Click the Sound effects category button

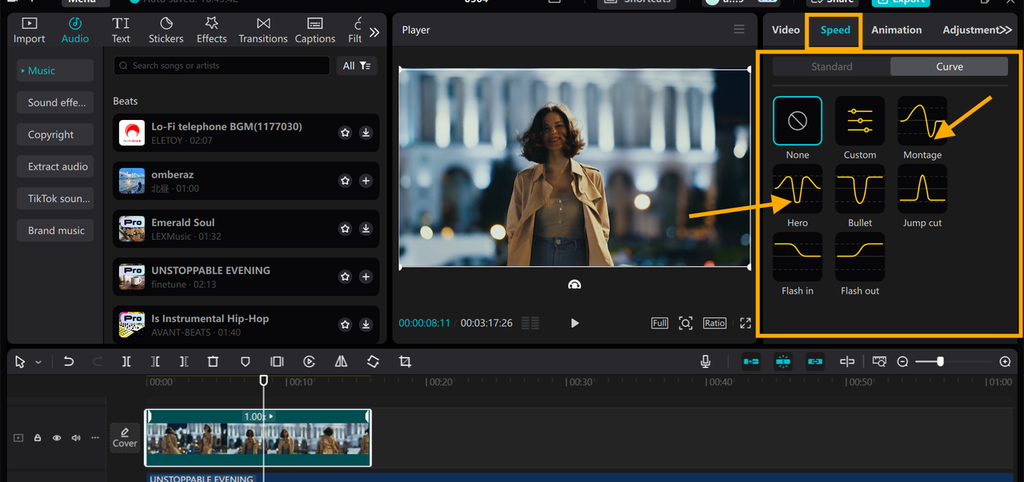click(56, 103)
